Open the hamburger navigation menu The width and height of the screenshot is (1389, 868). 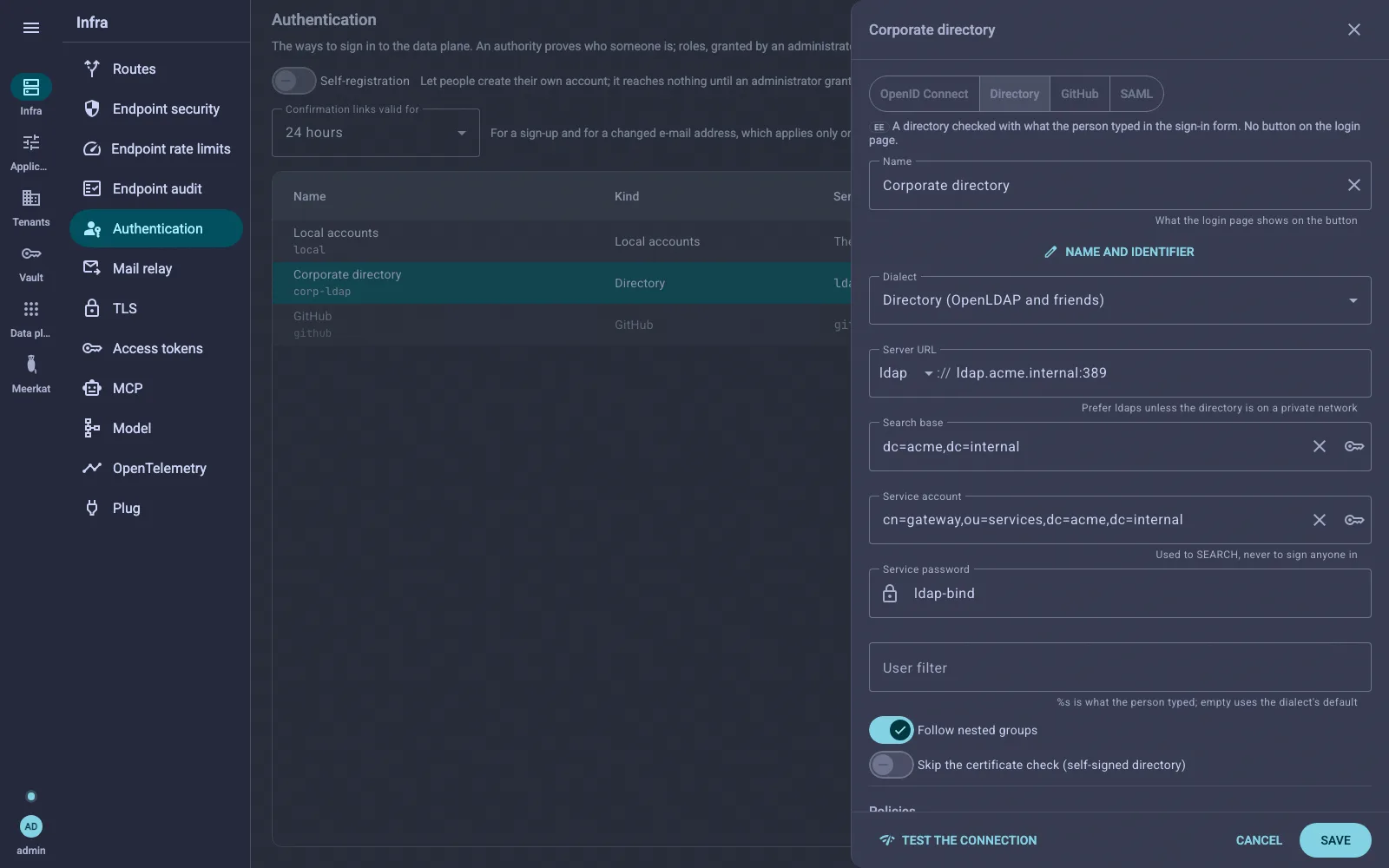pyautogui.click(x=31, y=28)
